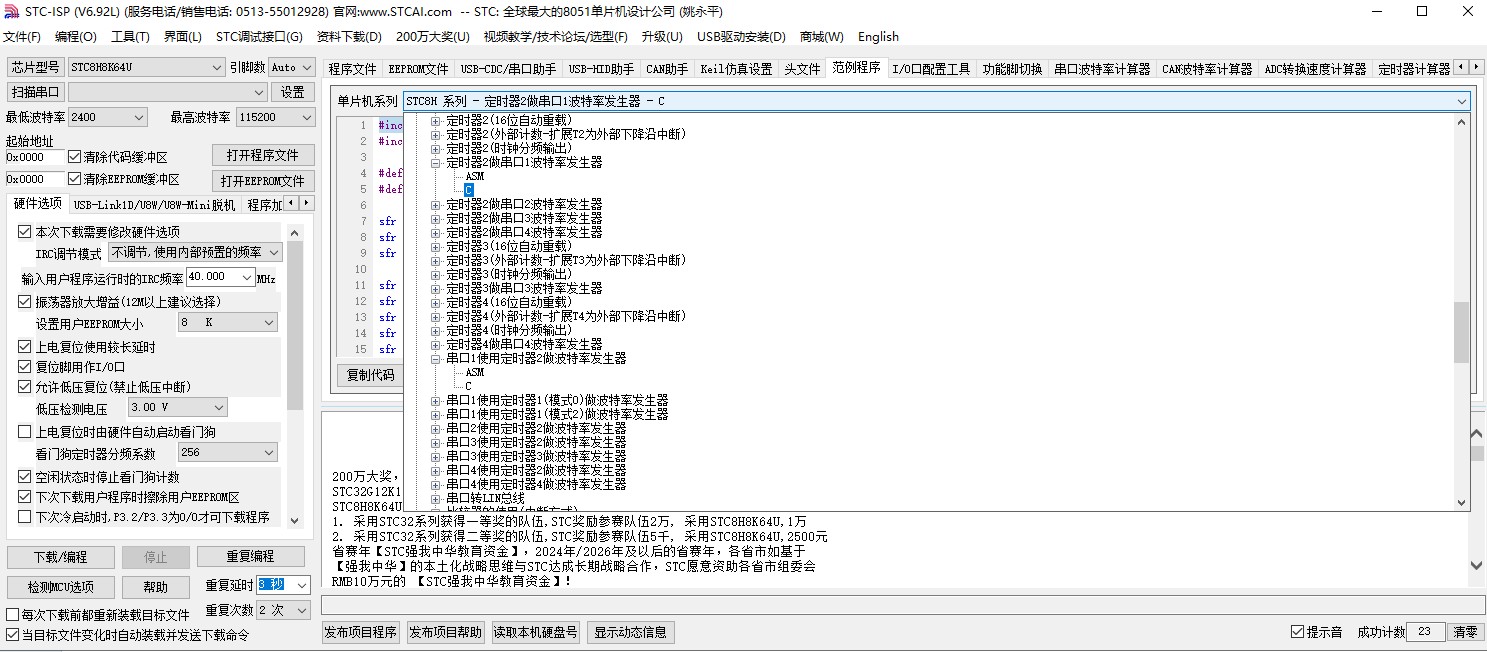
Task: Expand 定时器2做串口2波特率发生器 tree node
Action: pos(436,204)
